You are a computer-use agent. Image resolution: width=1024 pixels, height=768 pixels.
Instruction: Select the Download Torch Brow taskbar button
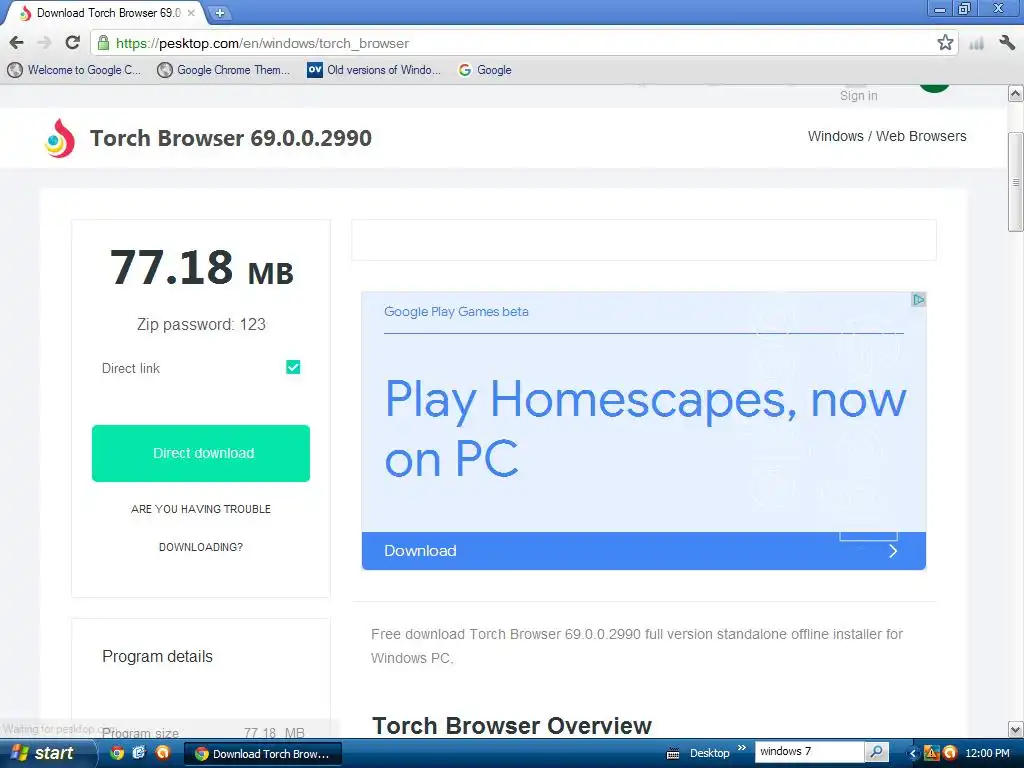point(263,754)
